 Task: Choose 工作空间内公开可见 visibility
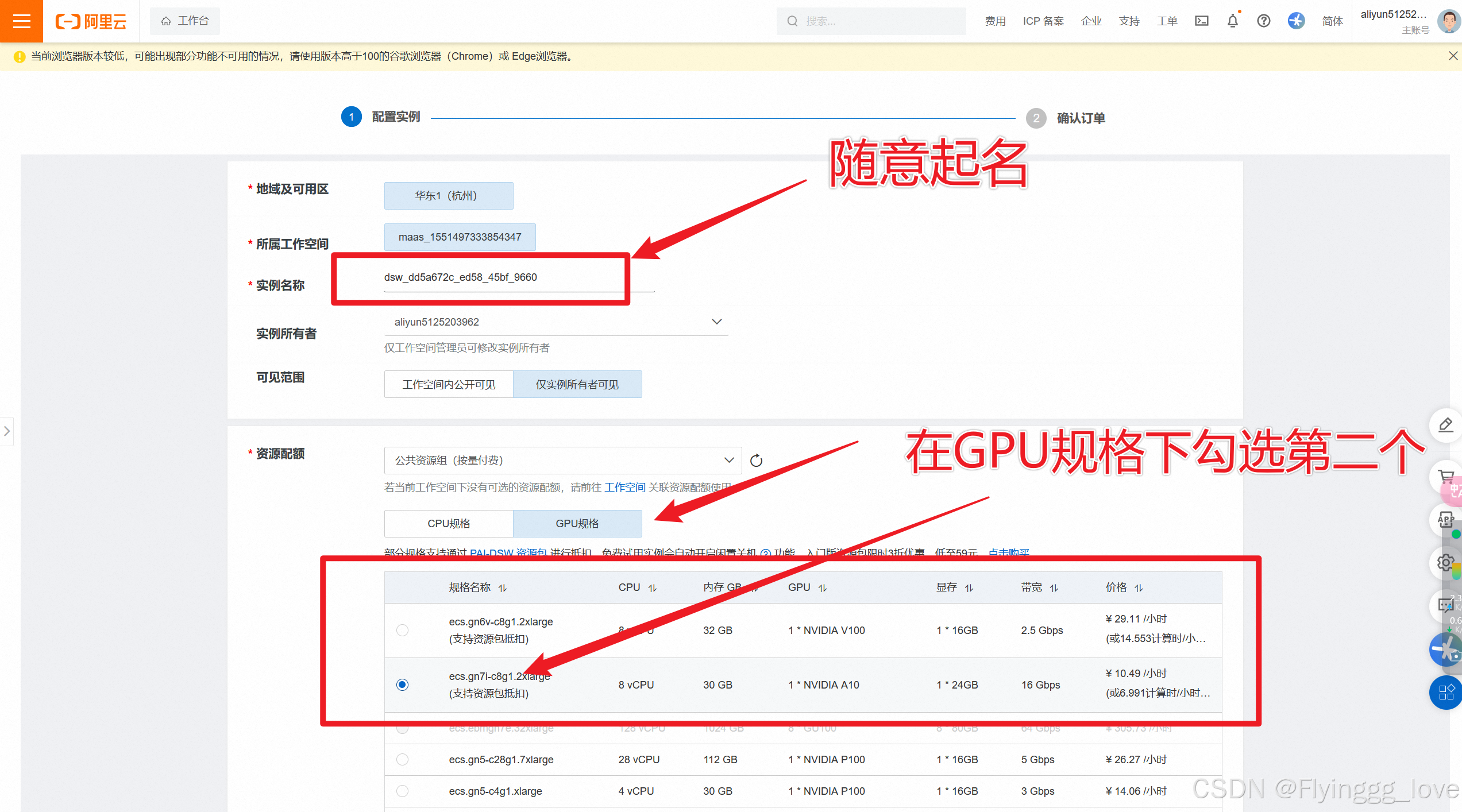point(449,384)
